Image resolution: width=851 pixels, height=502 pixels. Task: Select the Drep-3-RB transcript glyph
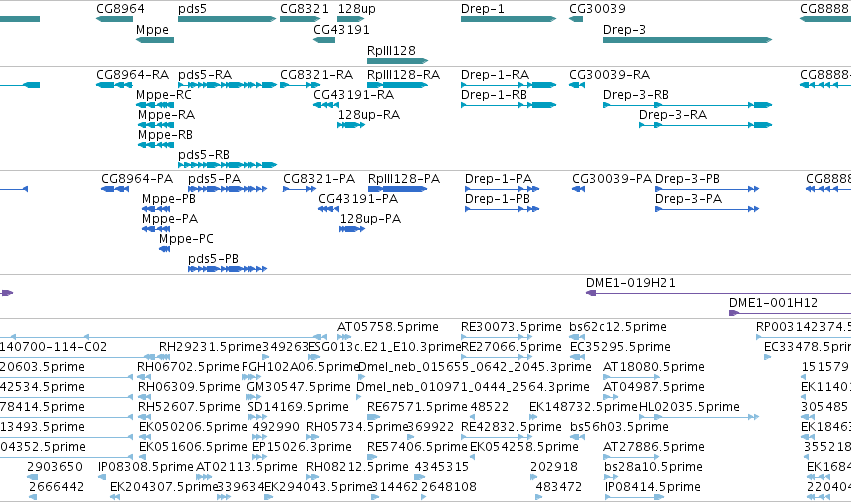pyautogui.click(x=688, y=105)
